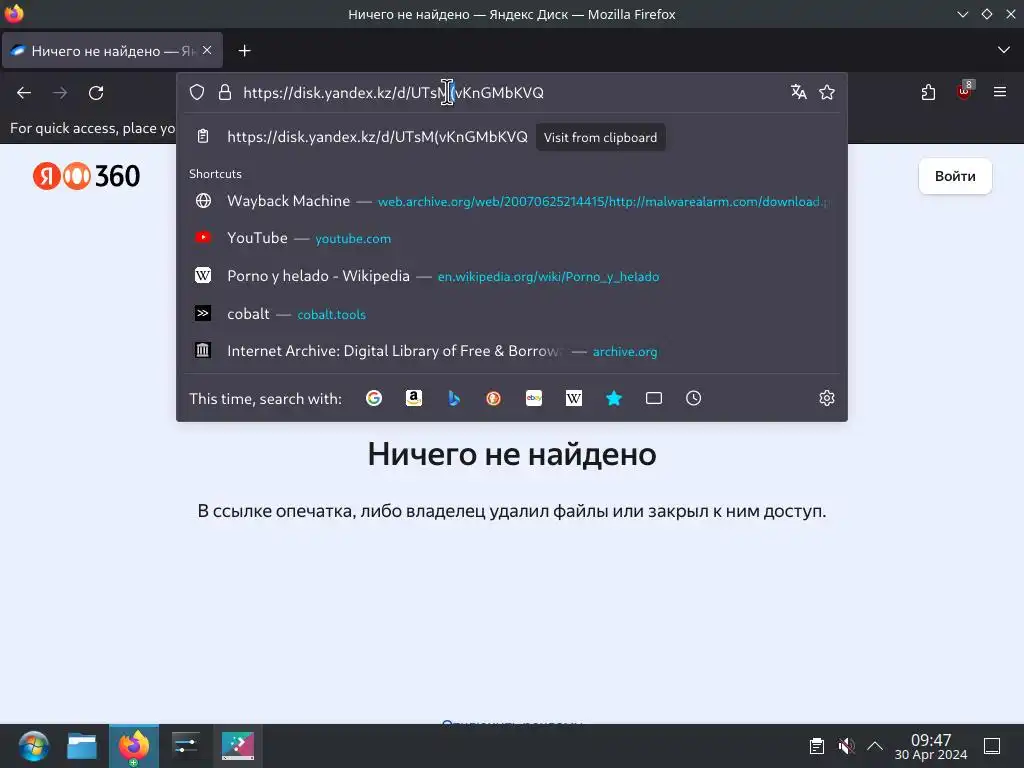
Task: Close the Яндекс Диск tab
Action: coord(207,50)
